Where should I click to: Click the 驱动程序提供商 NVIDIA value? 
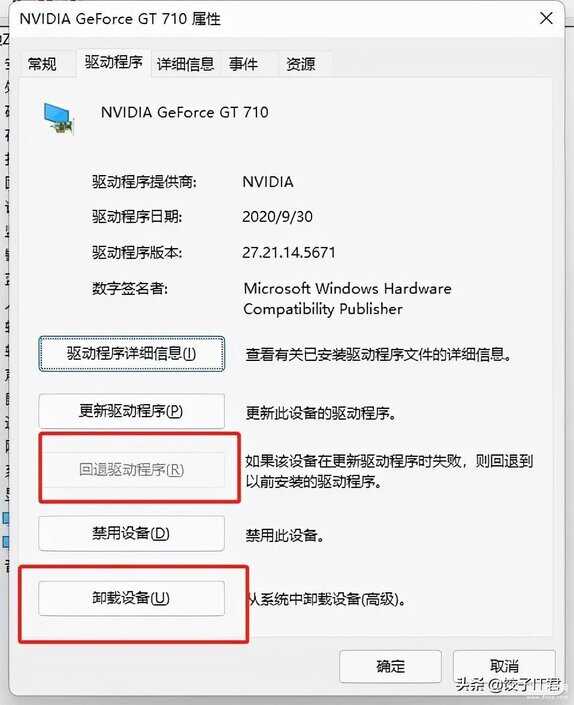tap(268, 182)
